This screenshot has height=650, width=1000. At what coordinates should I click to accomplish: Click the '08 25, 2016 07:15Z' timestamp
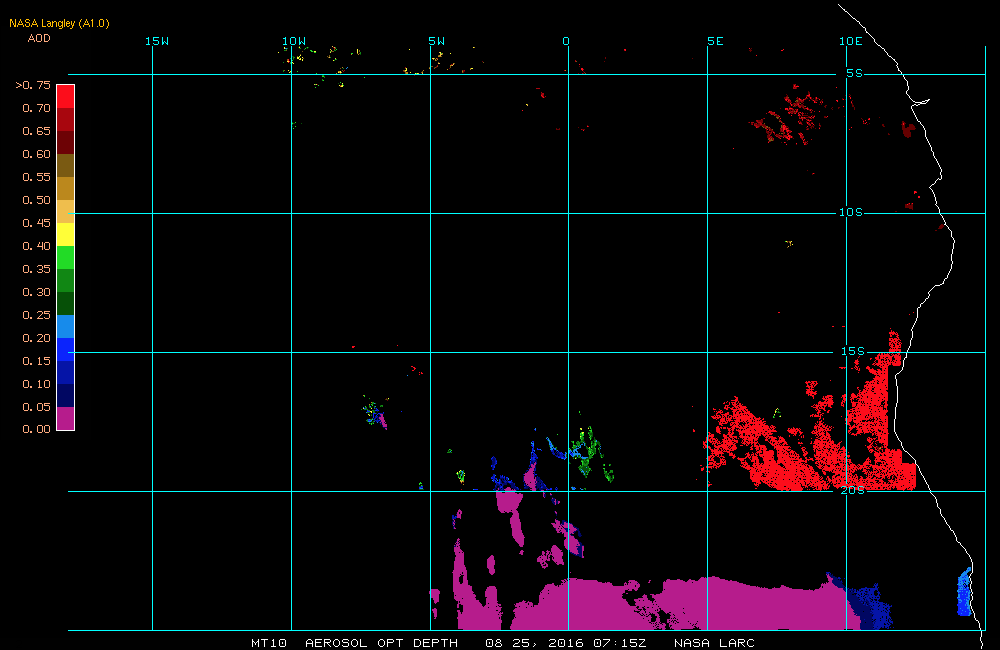[x=566, y=643]
